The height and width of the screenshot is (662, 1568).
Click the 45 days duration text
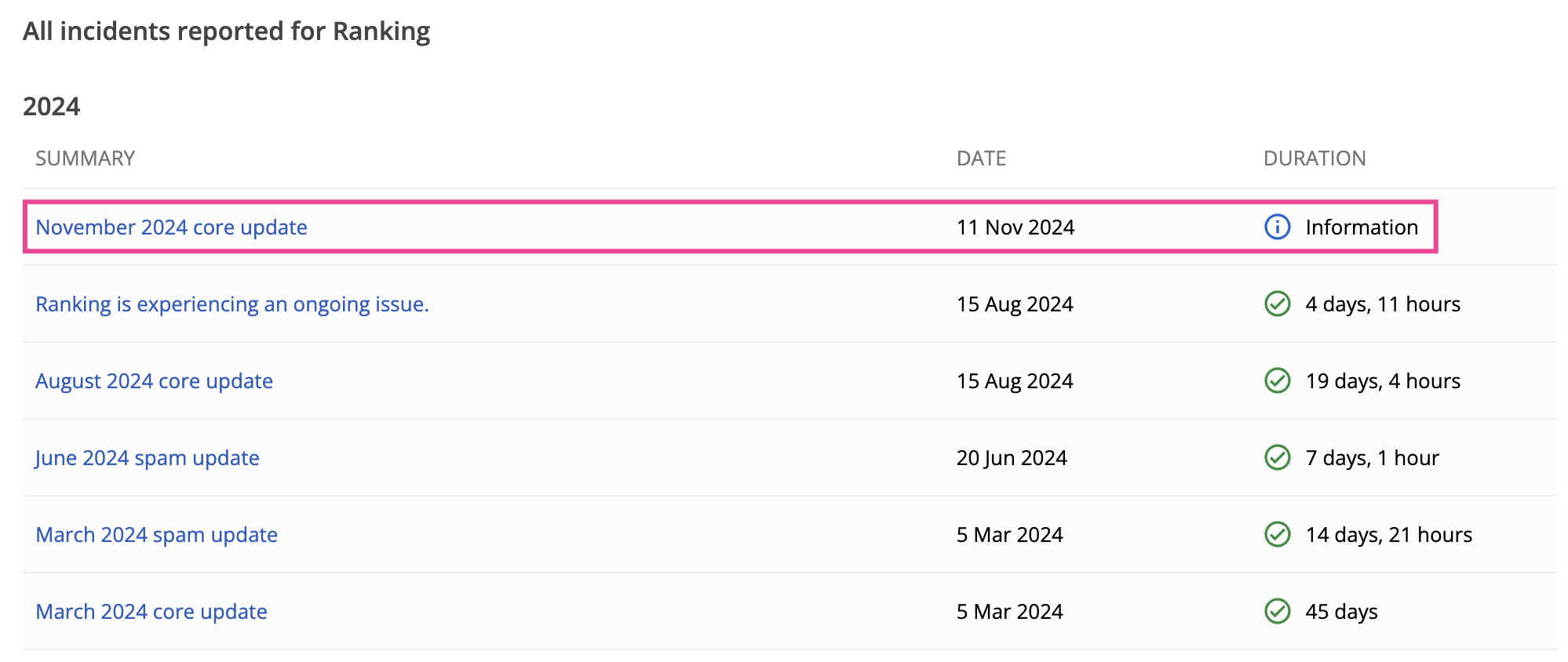coord(1341,612)
